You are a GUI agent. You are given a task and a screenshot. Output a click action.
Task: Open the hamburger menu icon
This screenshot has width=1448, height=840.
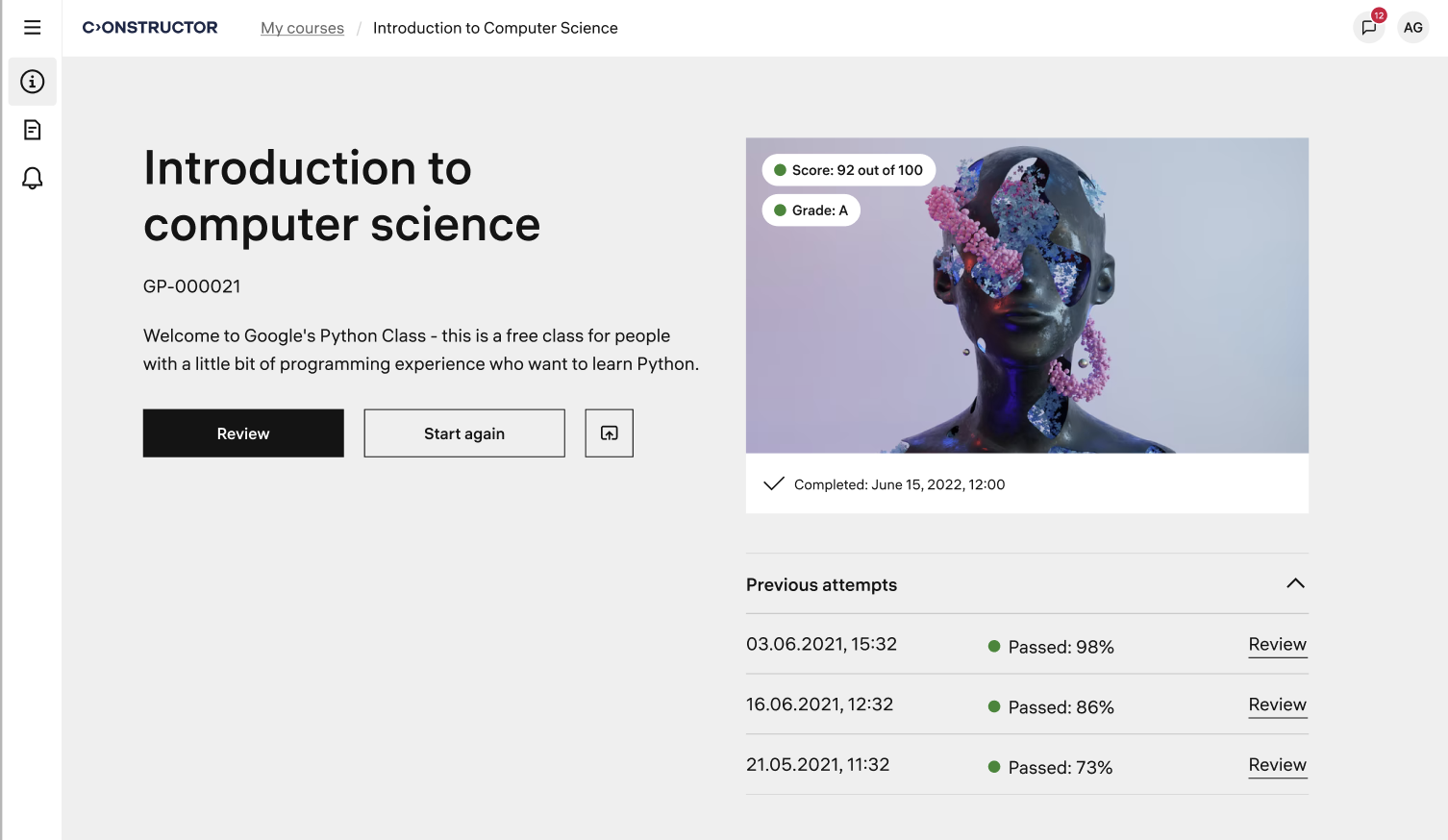tap(33, 28)
